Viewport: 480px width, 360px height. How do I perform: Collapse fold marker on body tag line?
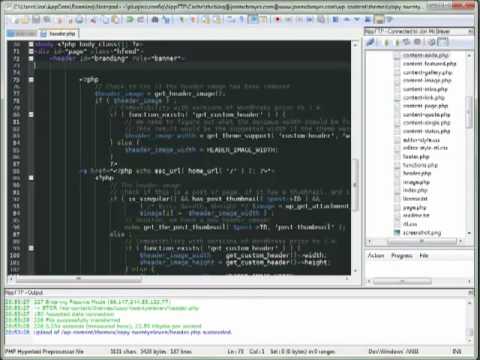pyautogui.click(x=31, y=44)
